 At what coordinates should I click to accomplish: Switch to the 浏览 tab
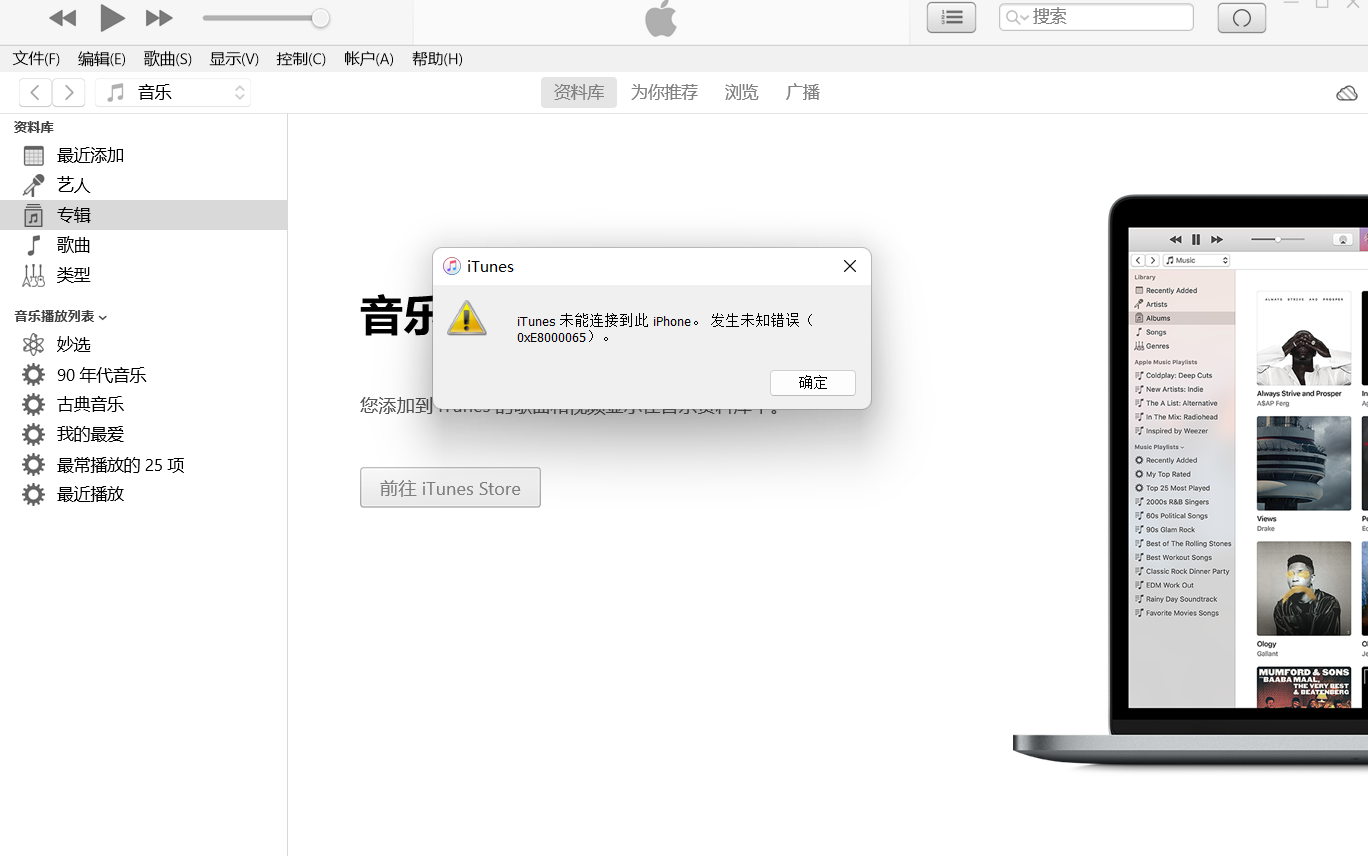pyautogui.click(x=742, y=93)
